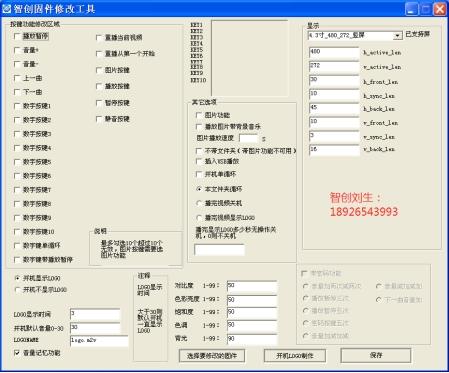Check 数字按键10 option
449x373 pixels.
pos(17,232)
